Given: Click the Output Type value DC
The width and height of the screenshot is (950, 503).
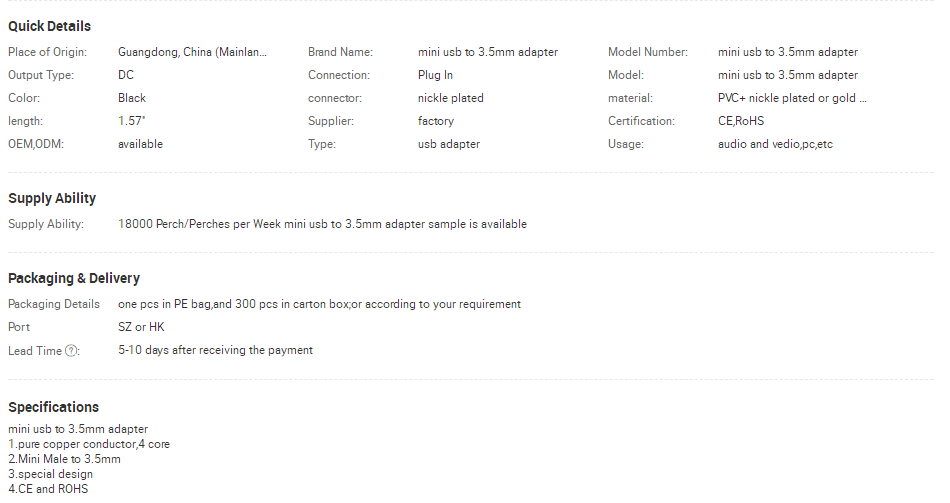Looking at the screenshot, I should click(x=126, y=75).
